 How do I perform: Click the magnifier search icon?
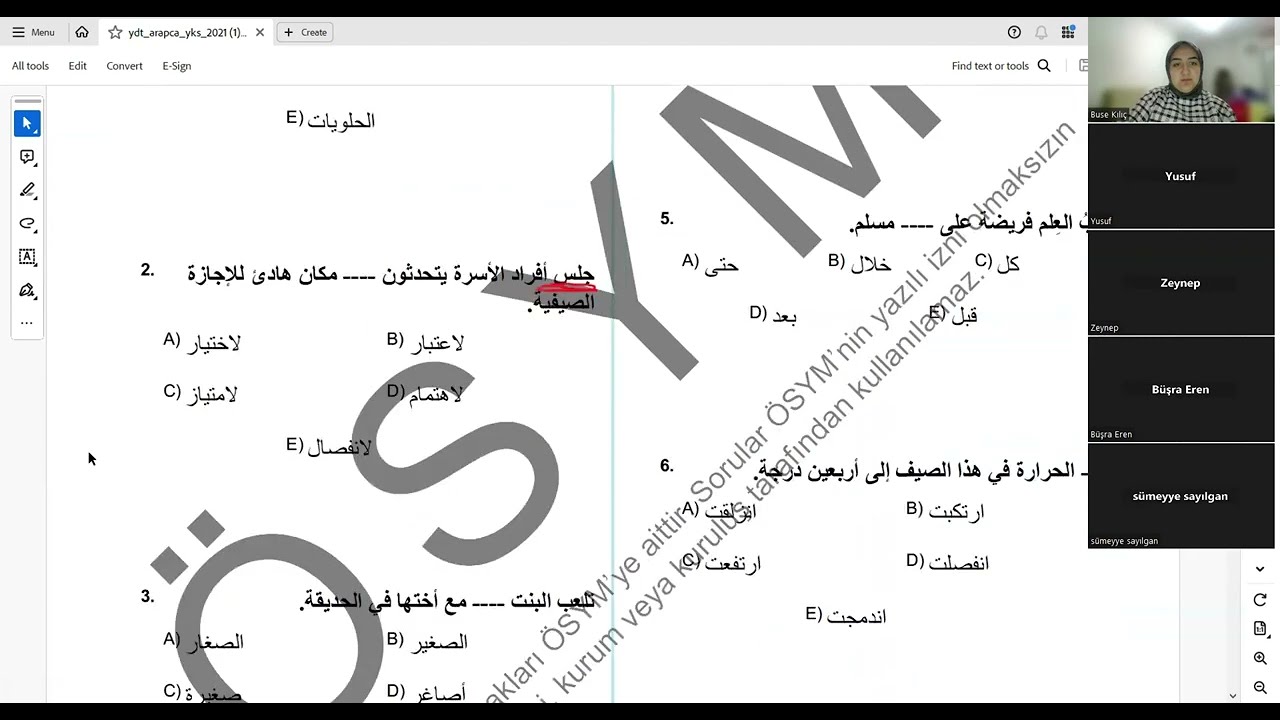[1044, 66]
